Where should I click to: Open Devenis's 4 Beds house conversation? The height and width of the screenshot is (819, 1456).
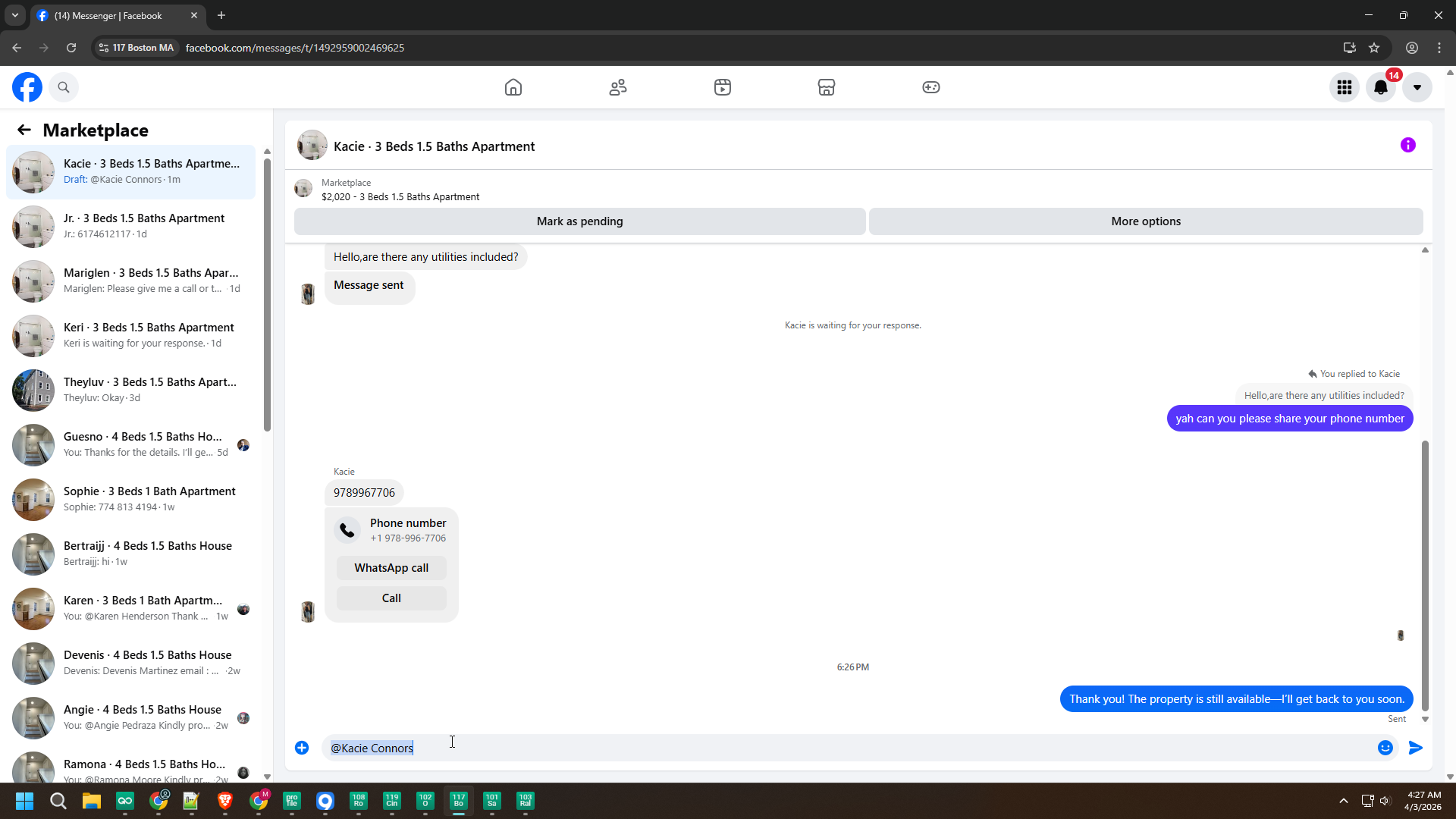[x=131, y=663]
